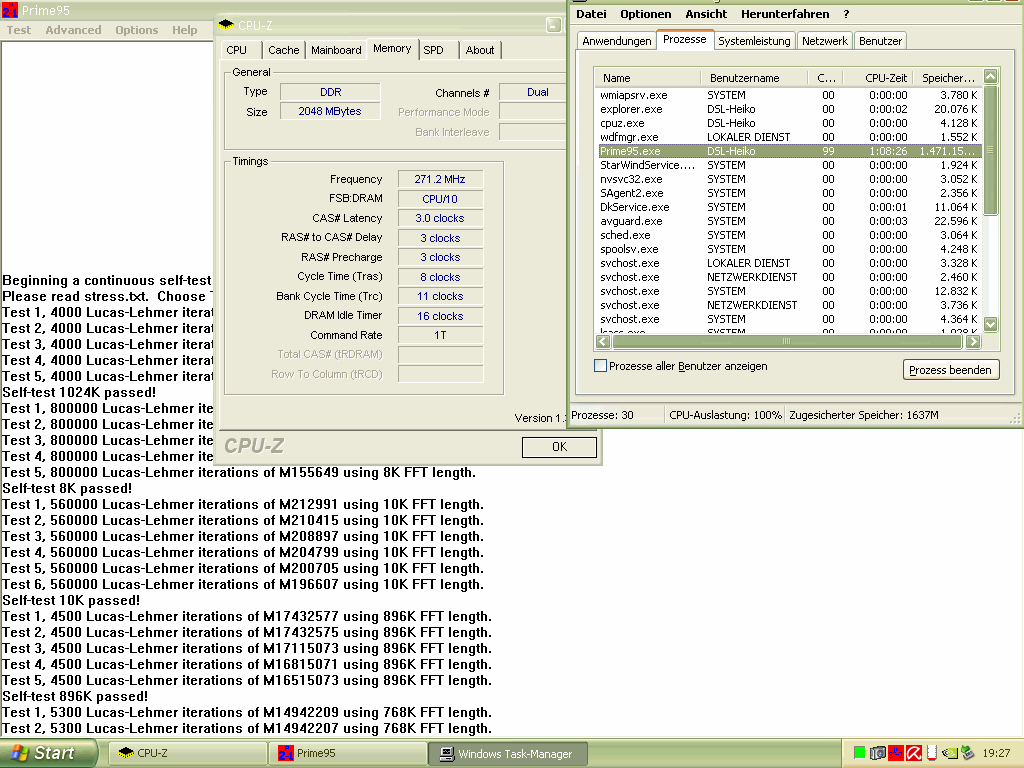Minimize the CPU-Z window
The width and height of the screenshot is (1024, 768).
pyautogui.click(x=553, y=25)
